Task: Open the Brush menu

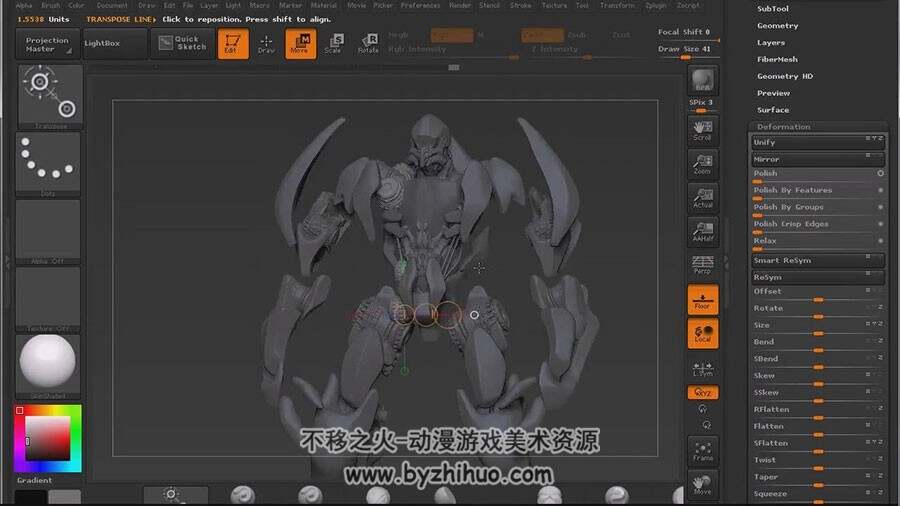Action: pos(51,5)
